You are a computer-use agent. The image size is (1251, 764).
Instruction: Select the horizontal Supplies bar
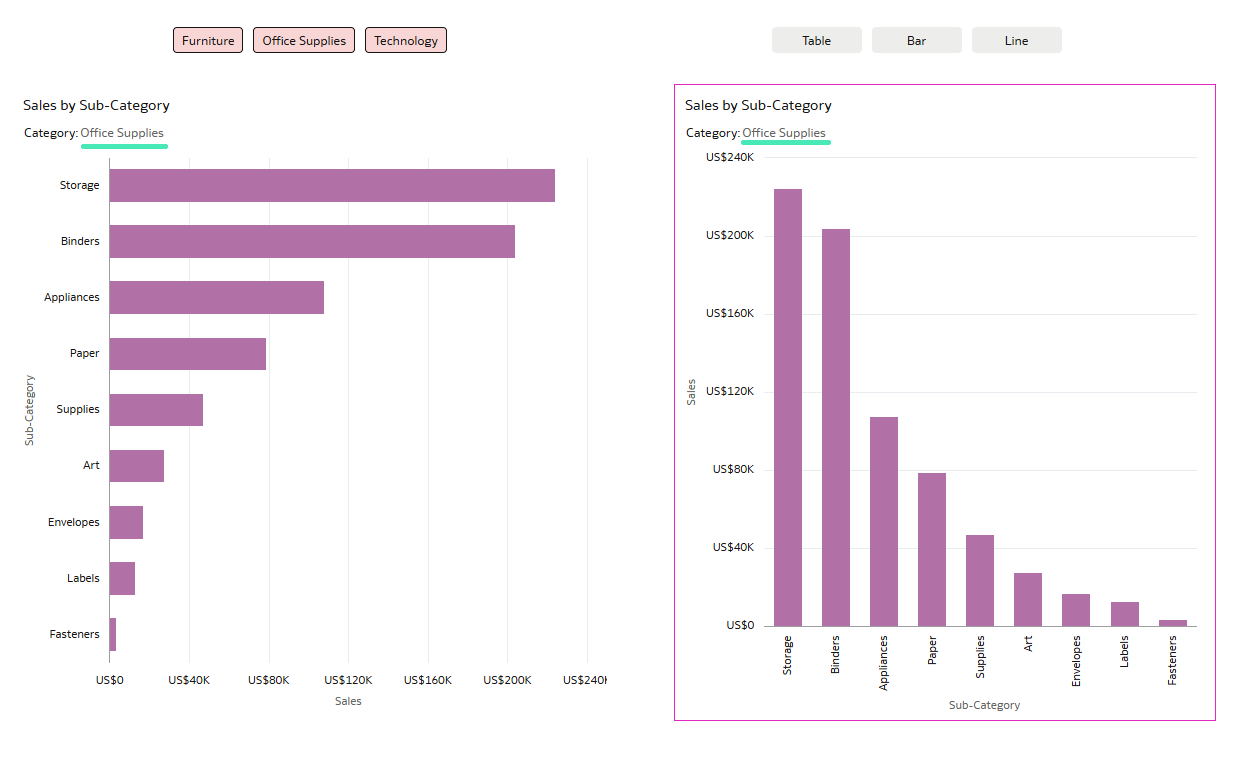pyautogui.click(x=156, y=410)
